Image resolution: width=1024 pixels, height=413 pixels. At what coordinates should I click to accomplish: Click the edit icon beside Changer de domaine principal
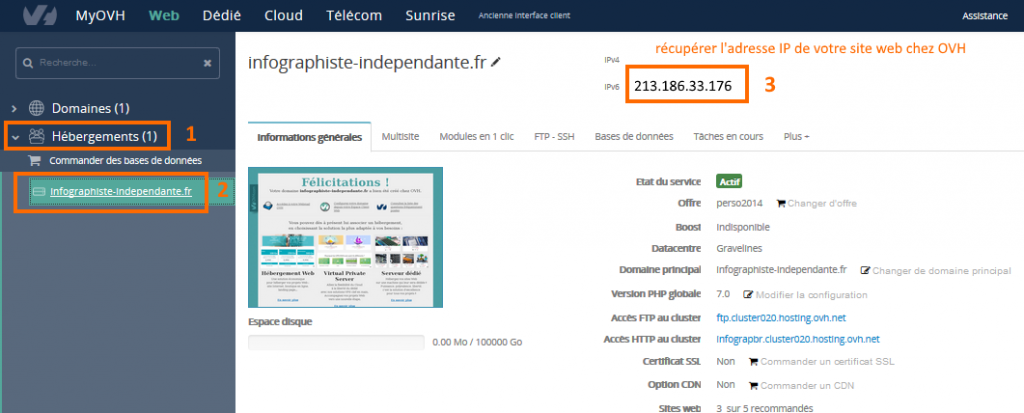point(865,270)
